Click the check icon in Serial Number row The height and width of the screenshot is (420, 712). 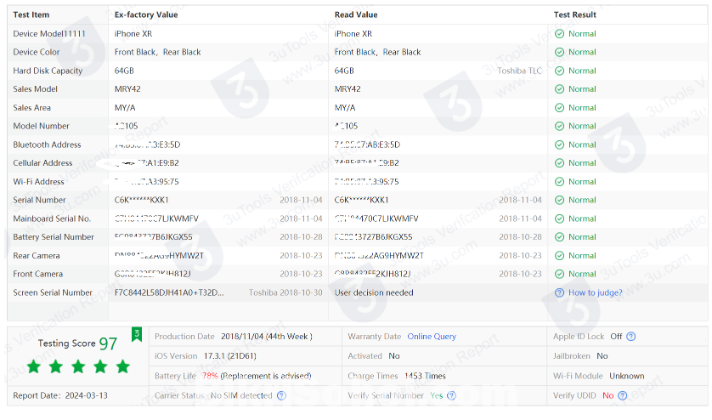click(559, 200)
